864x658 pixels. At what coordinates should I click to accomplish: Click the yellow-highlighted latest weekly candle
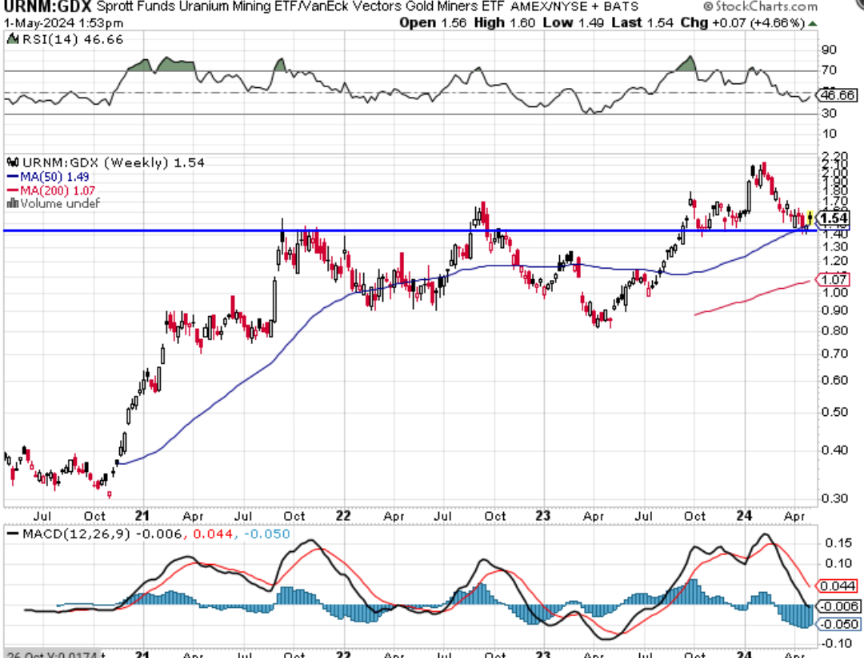[810, 219]
